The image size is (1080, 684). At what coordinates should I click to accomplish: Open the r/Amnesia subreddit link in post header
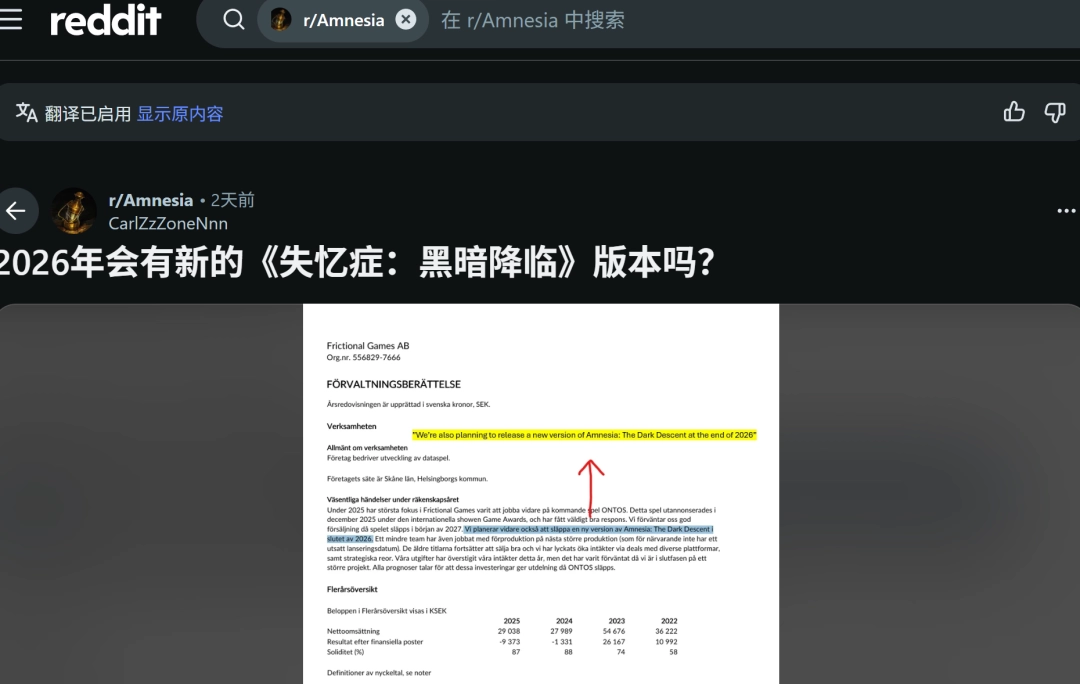coord(151,200)
